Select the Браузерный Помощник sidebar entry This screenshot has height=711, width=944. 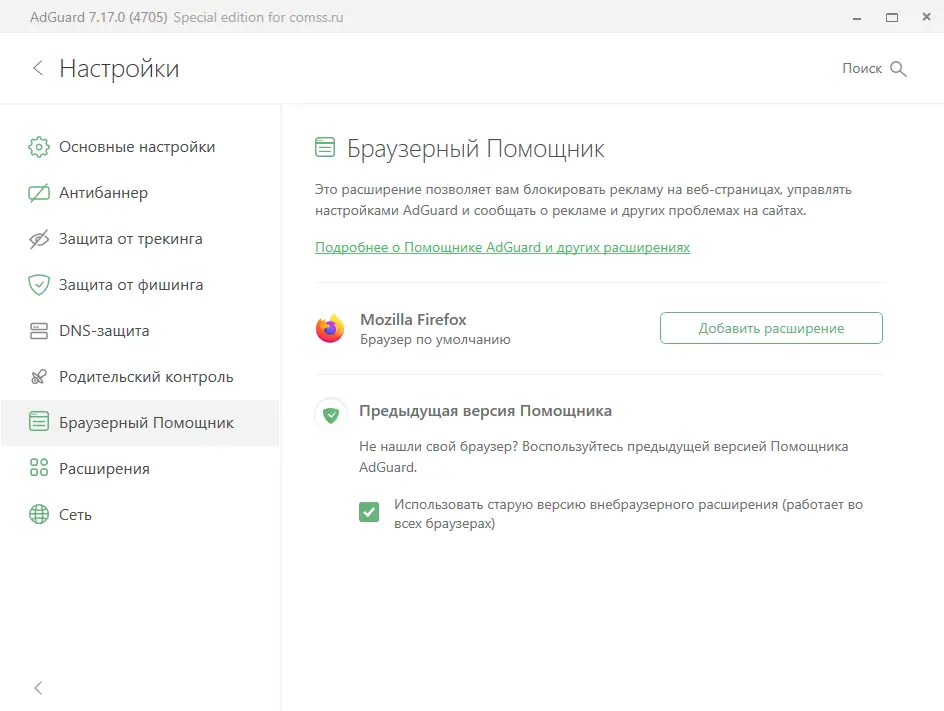pos(140,423)
